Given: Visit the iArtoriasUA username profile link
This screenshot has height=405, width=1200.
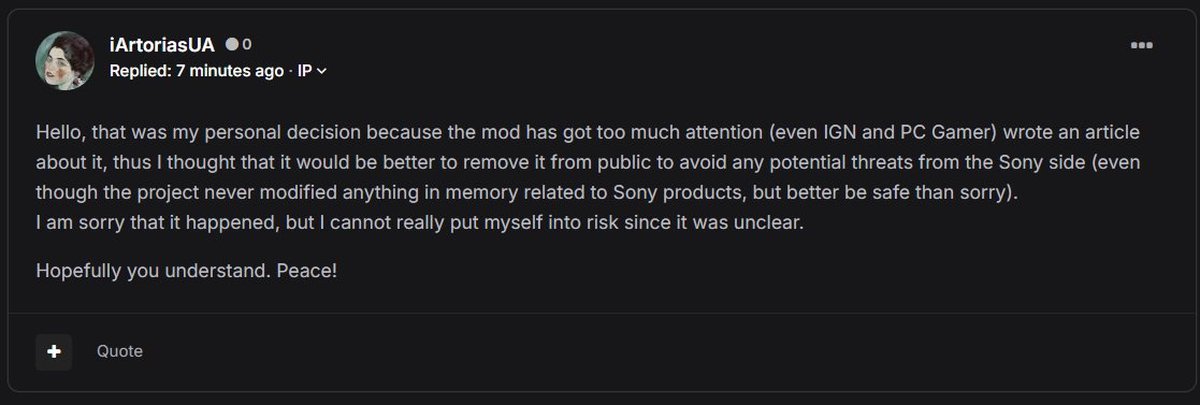Looking at the screenshot, I should pos(162,45).
